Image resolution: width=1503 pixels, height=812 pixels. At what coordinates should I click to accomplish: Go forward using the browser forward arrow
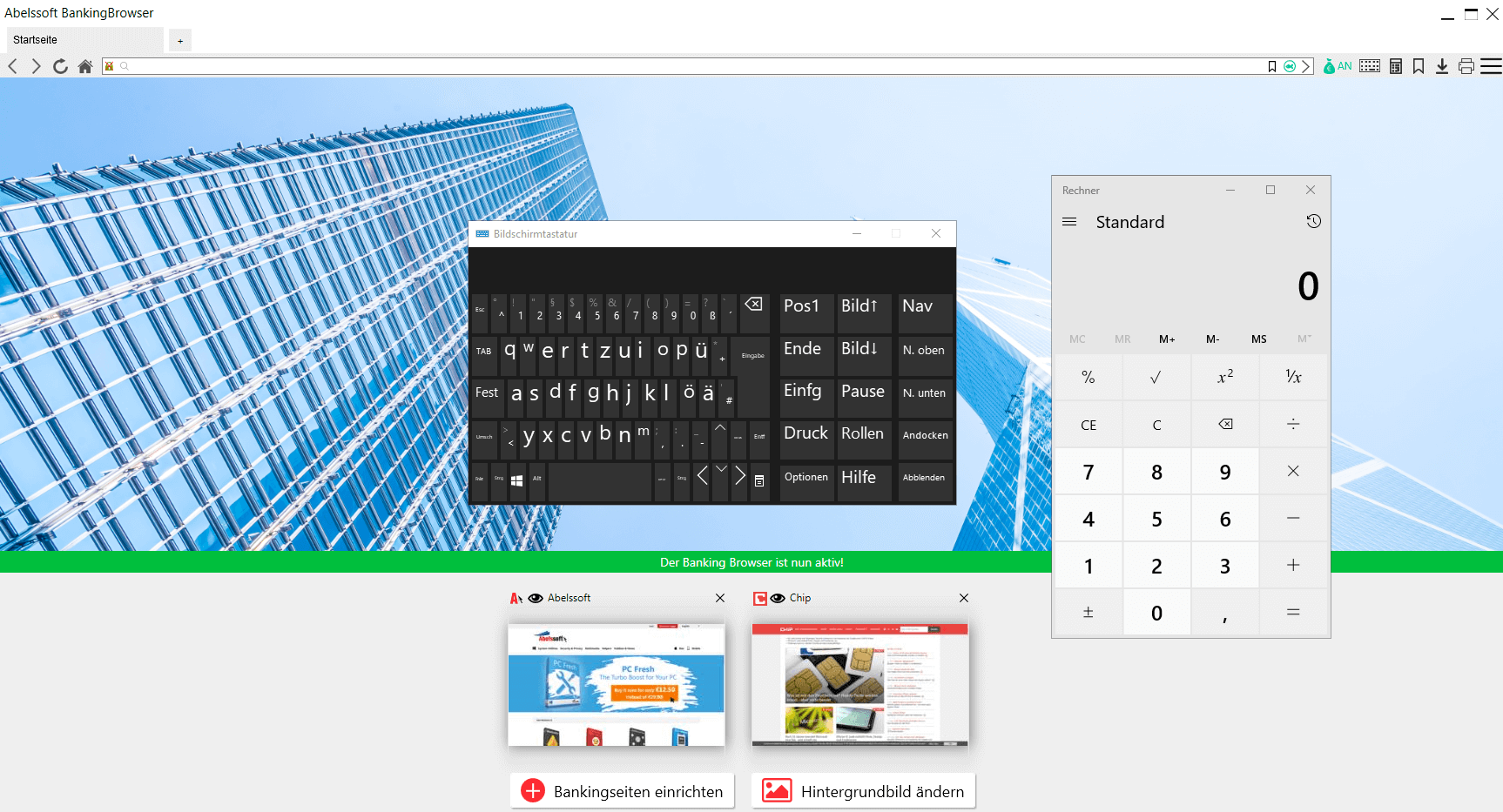tap(36, 66)
